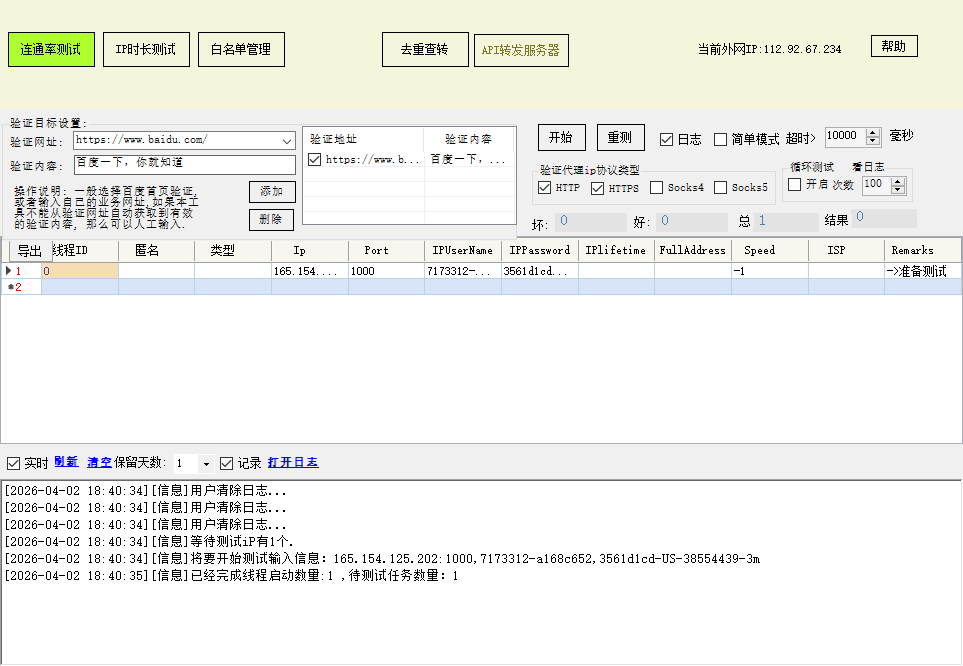The height and width of the screenshot is (666, 963).
Task: Toggle the 日志 checkbox
Action: pos(666,139)
